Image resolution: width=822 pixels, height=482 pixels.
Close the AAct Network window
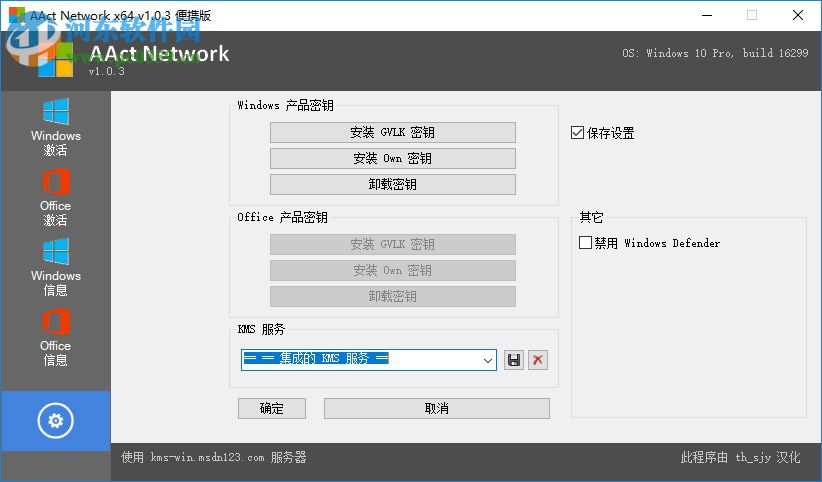[x=798, y=15]
